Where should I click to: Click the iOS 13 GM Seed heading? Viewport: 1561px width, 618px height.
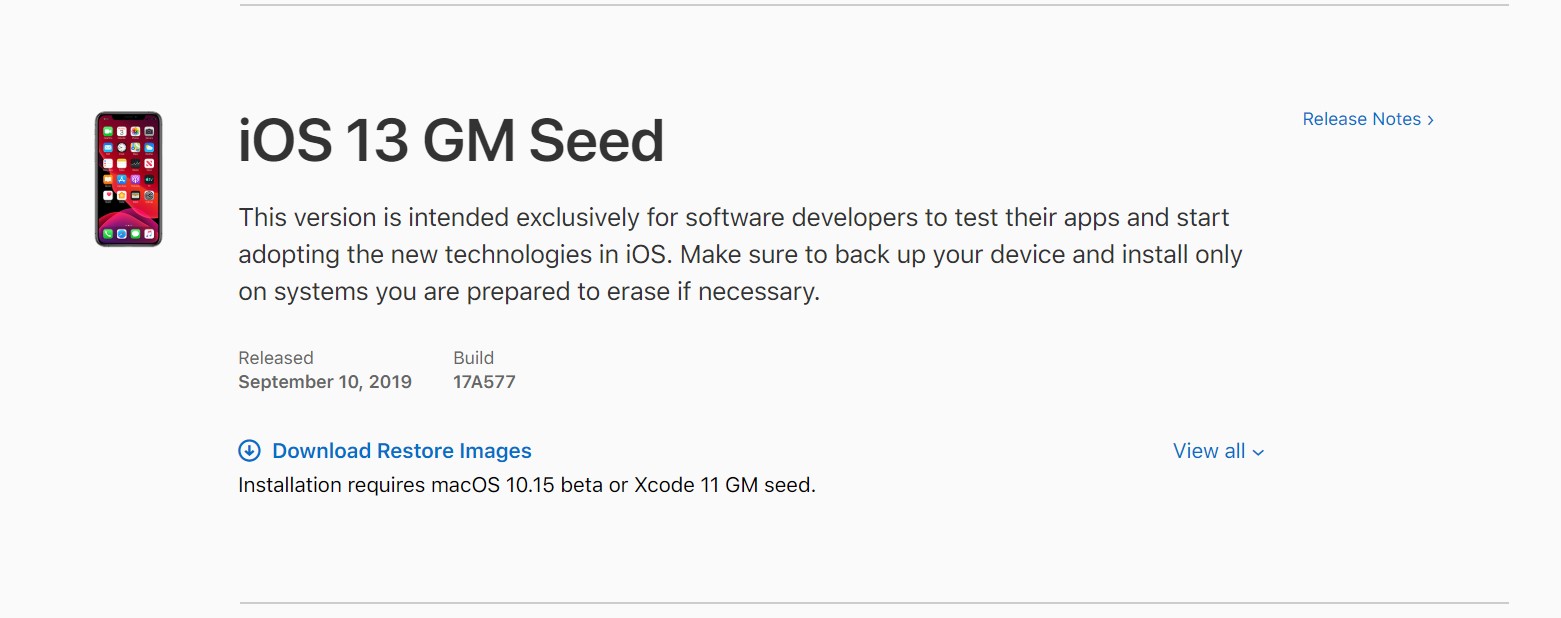click(451, 141)
